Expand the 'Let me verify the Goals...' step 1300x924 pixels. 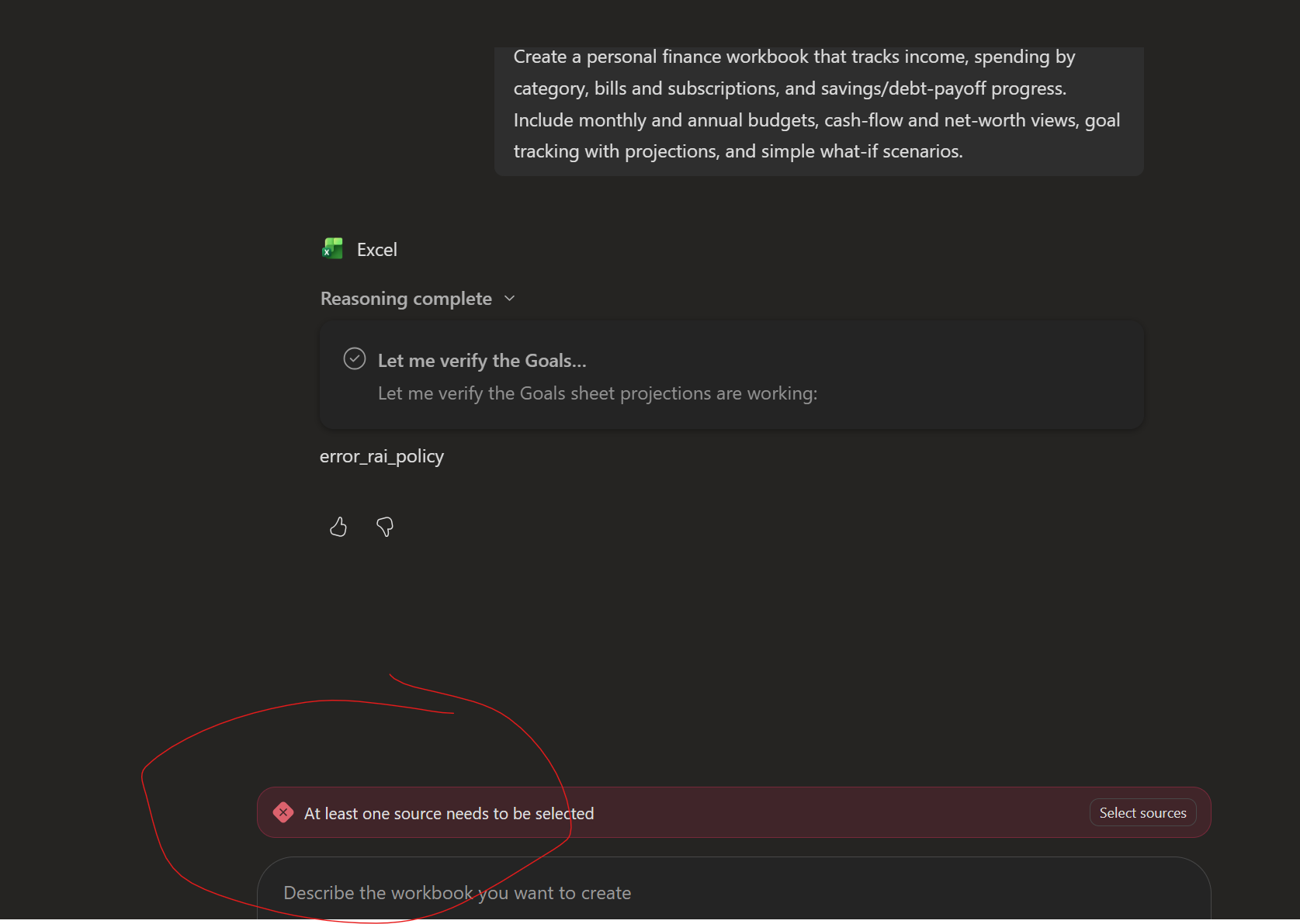pos(482,361)
